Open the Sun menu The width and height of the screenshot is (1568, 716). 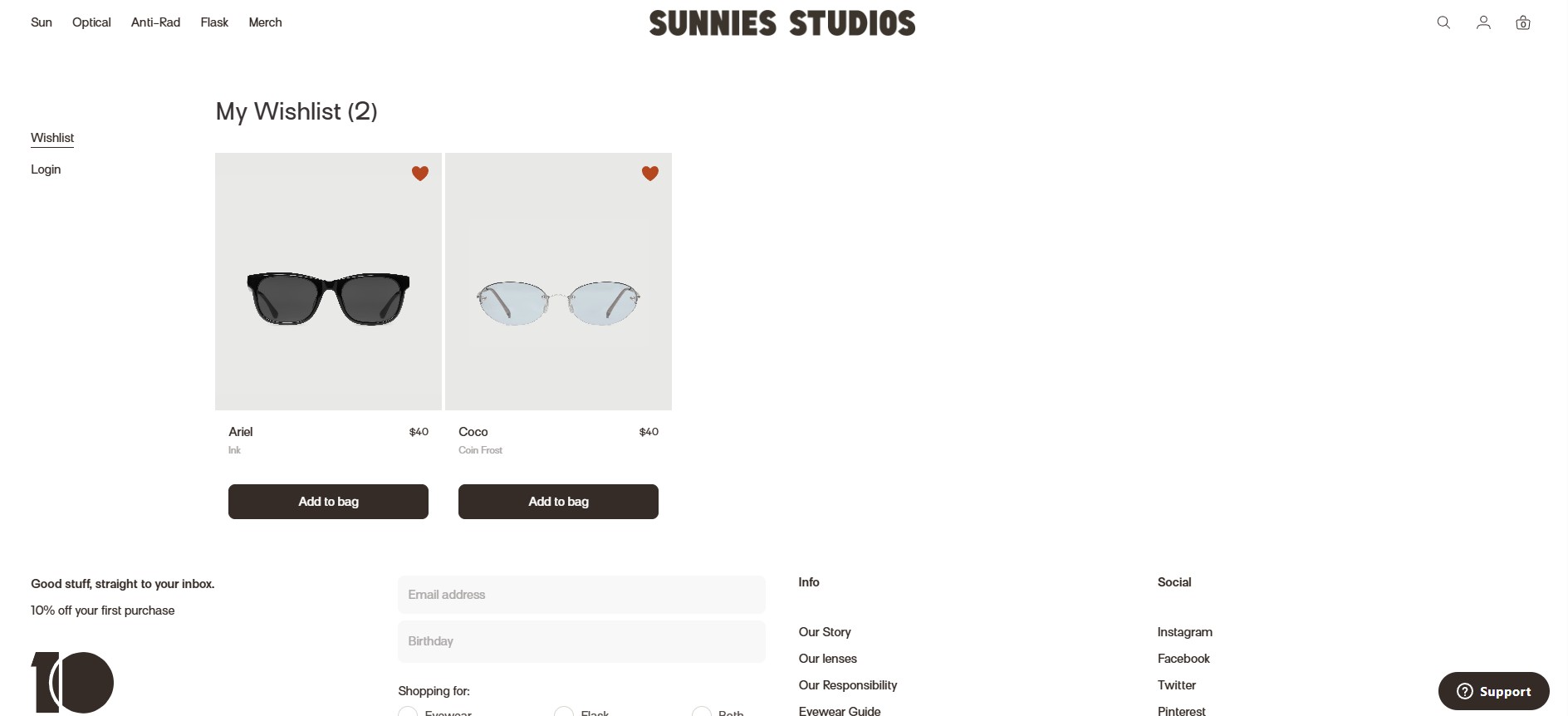(x=41, y=22)
